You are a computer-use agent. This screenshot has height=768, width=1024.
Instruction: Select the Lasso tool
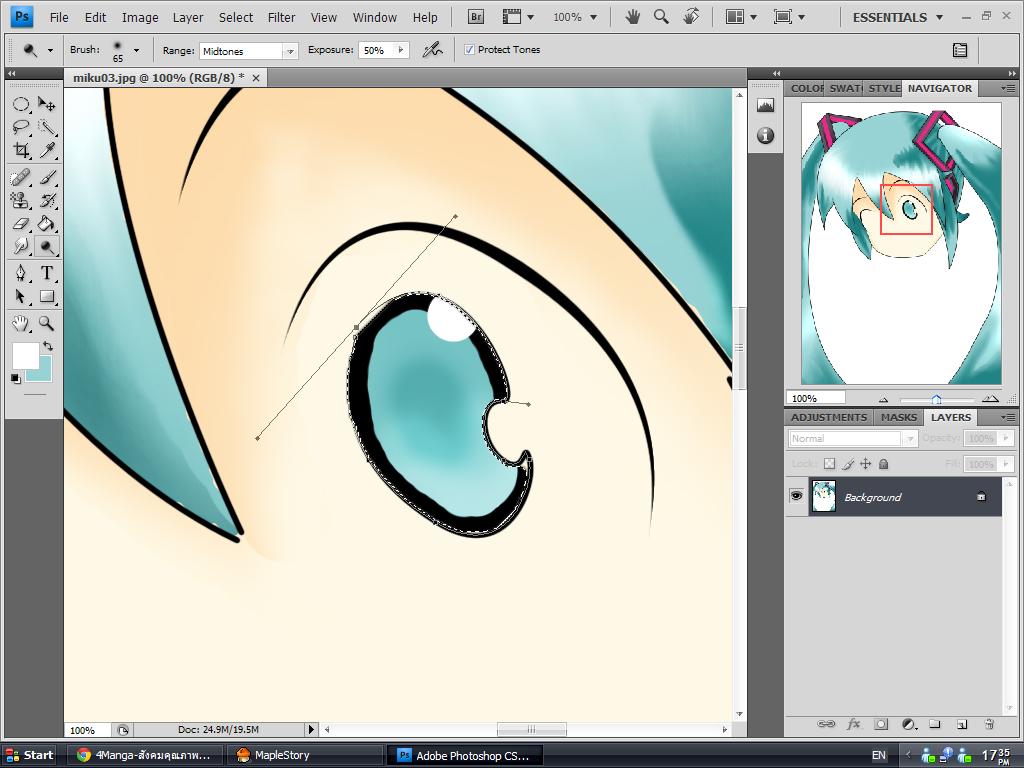21,127
